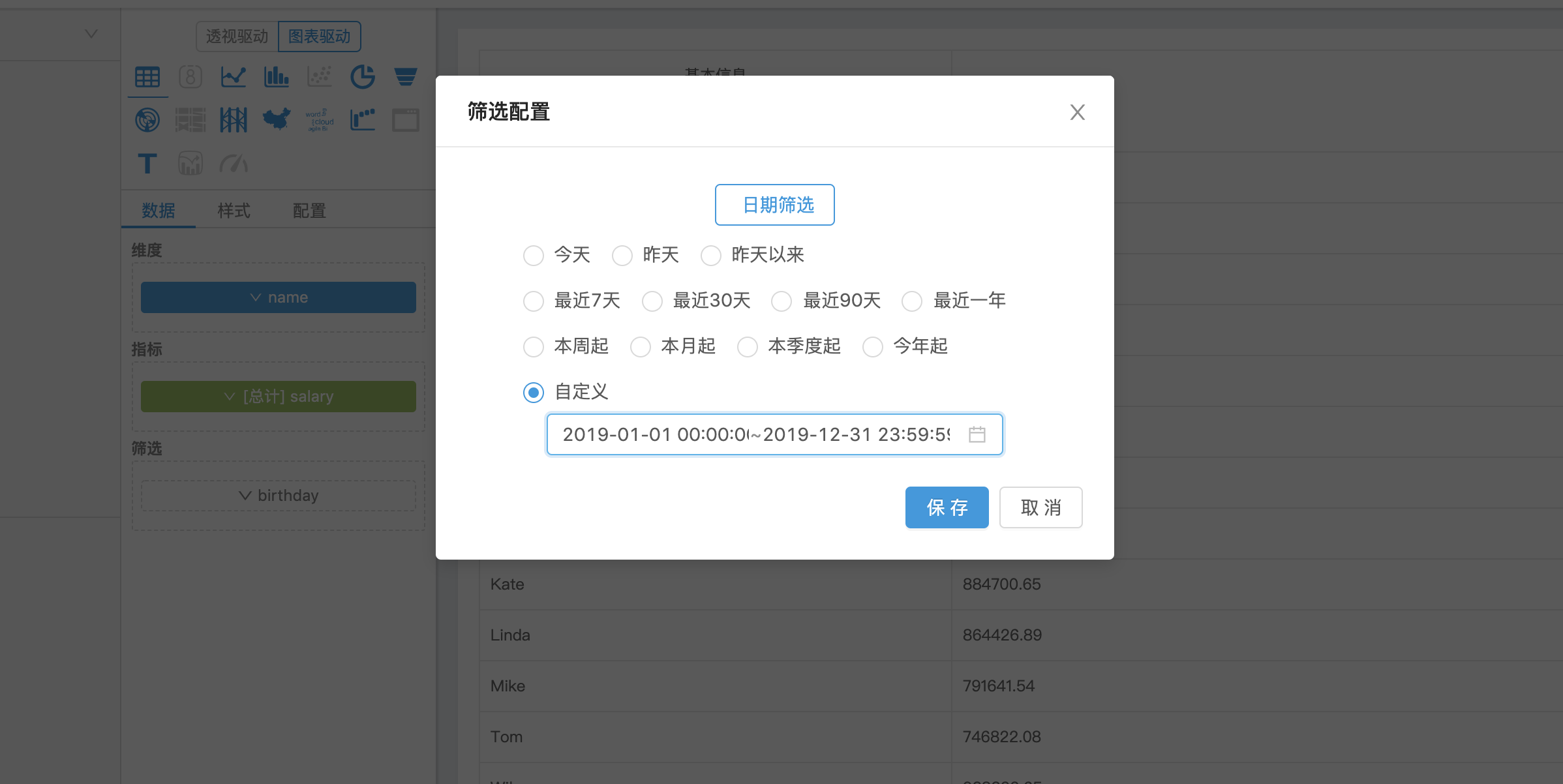The image size is (1563, 784).
Task: Select the radar chart icon
Action: [147, 120]
